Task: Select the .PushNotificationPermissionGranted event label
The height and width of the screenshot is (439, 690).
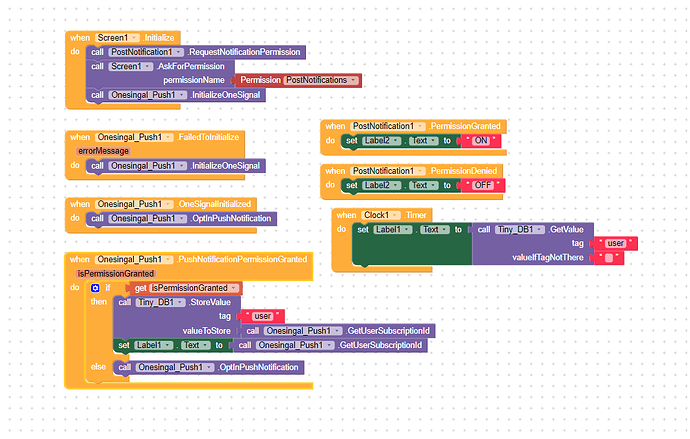Action: (x=242, y=260)
